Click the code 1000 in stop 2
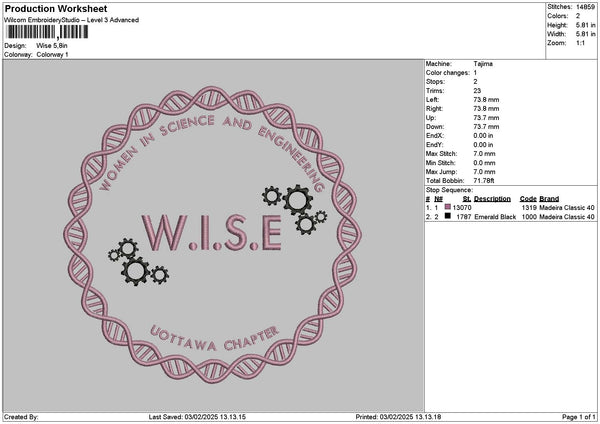The image size is (600, 424). point(529,217)
